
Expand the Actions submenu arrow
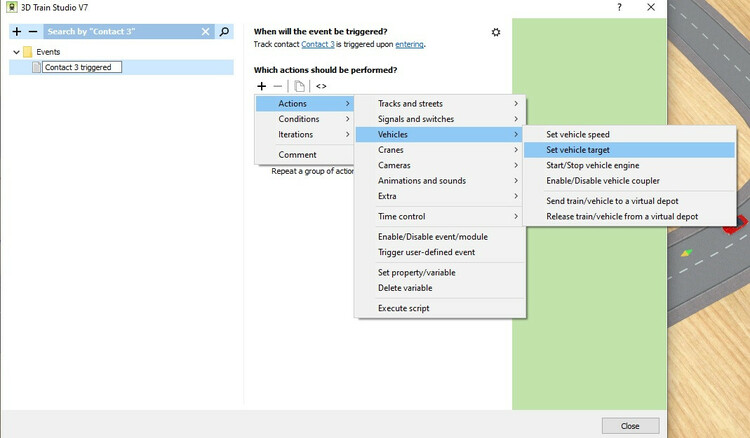(348, 103)
